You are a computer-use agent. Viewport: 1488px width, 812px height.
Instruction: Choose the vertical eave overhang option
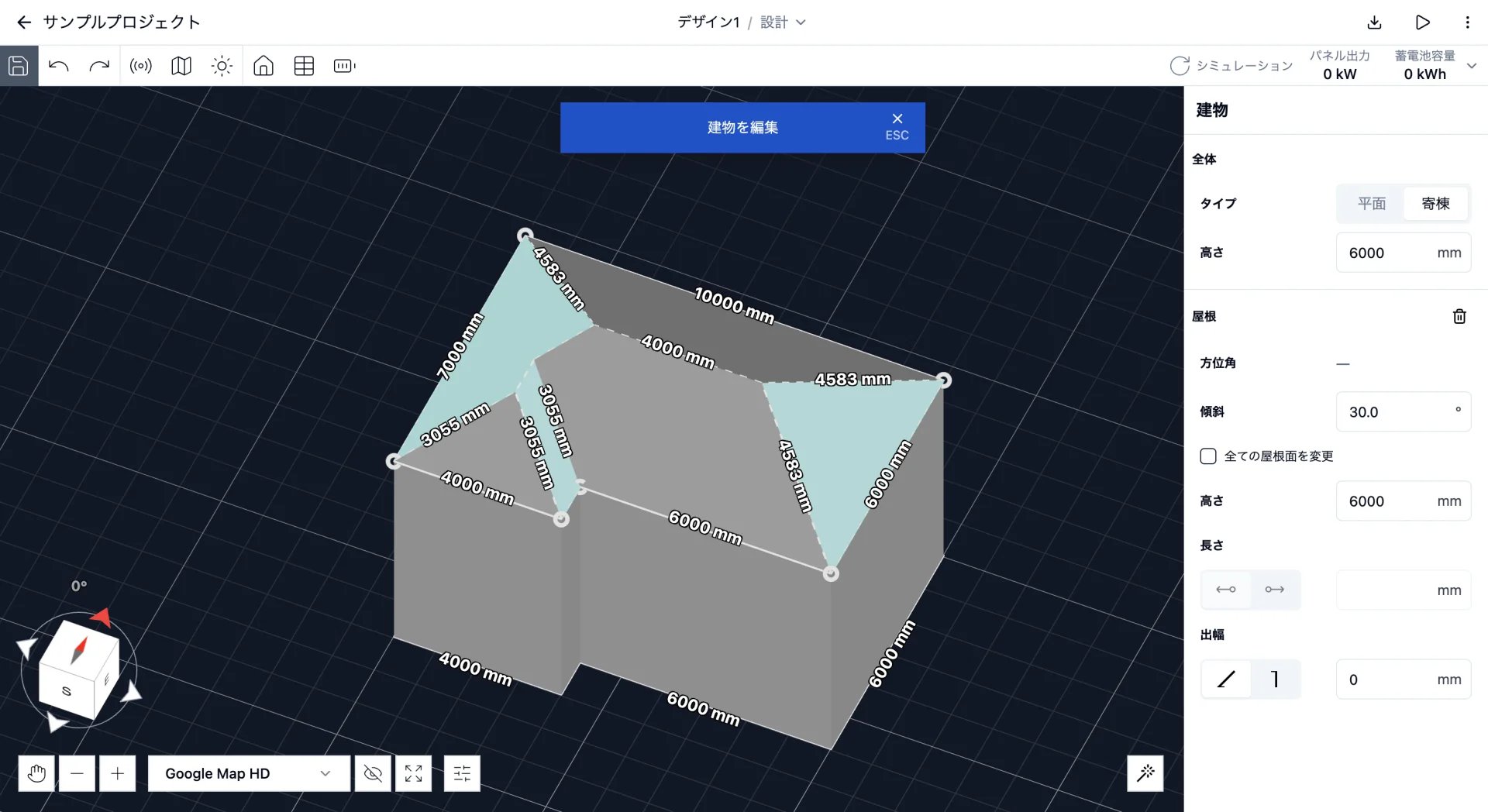click(x=1275, y=680)
